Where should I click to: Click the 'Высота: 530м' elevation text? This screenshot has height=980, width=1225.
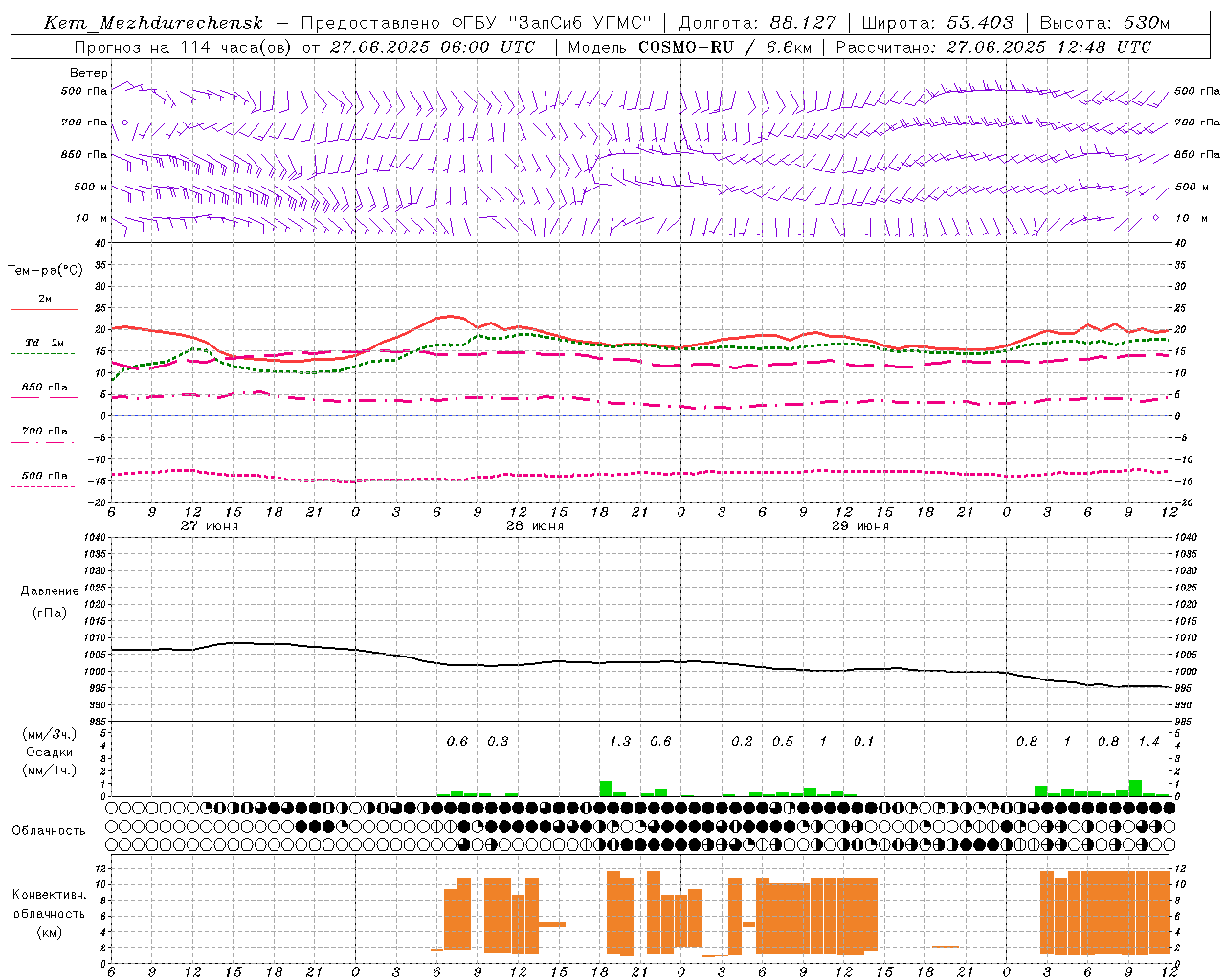tap(1104, 23)
